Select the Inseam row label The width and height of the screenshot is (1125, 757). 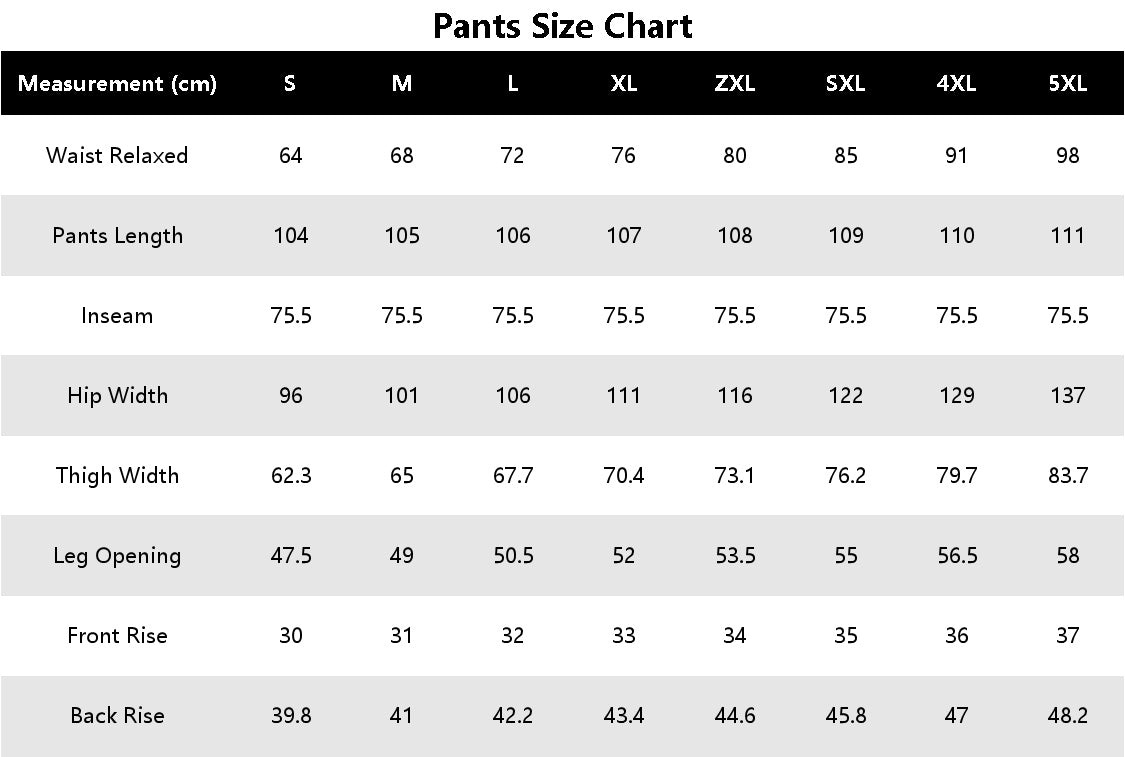point(117,316)
